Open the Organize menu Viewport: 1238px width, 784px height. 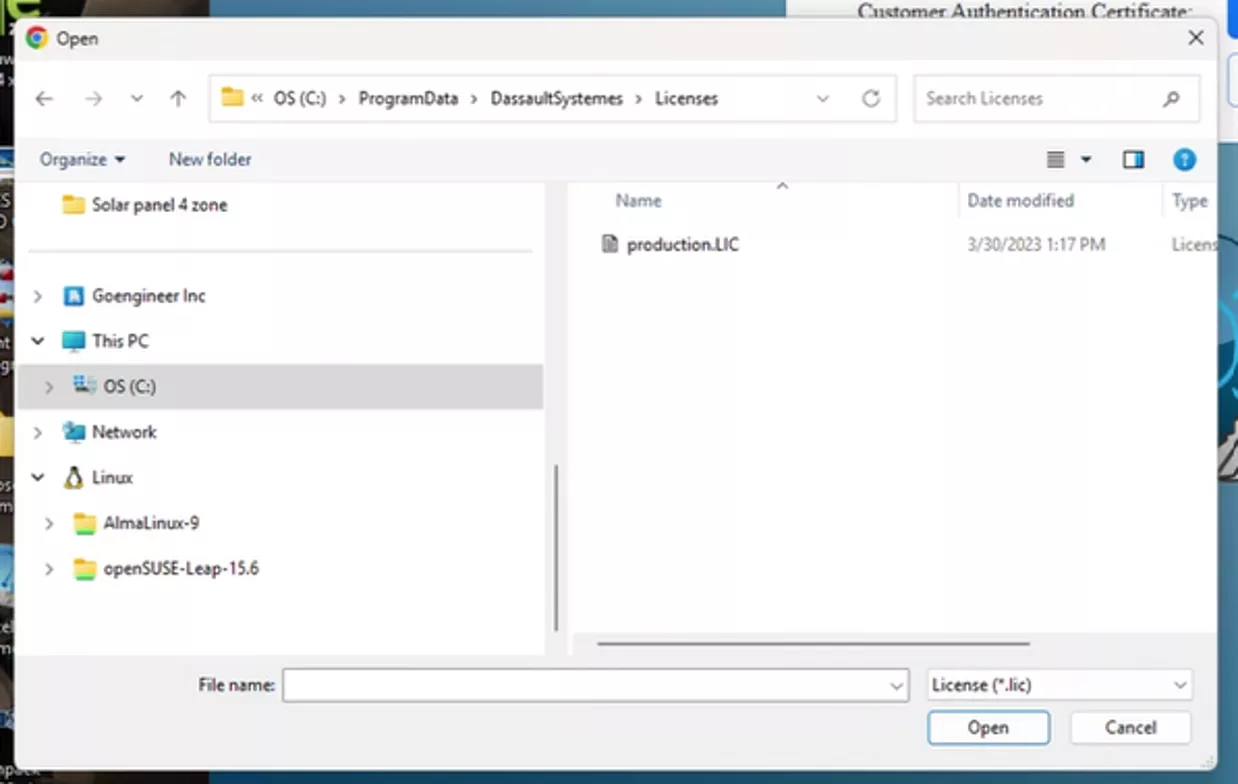click(x=83, y=160)
